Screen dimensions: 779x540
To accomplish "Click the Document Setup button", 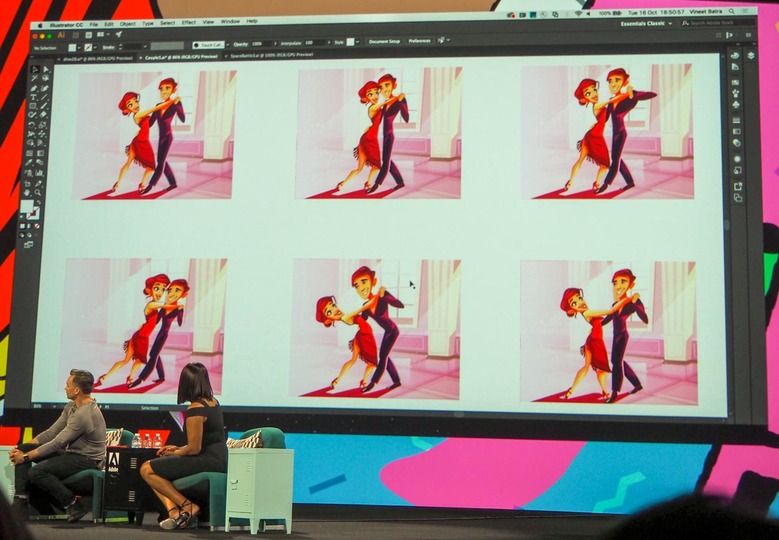I will [385, 42].
